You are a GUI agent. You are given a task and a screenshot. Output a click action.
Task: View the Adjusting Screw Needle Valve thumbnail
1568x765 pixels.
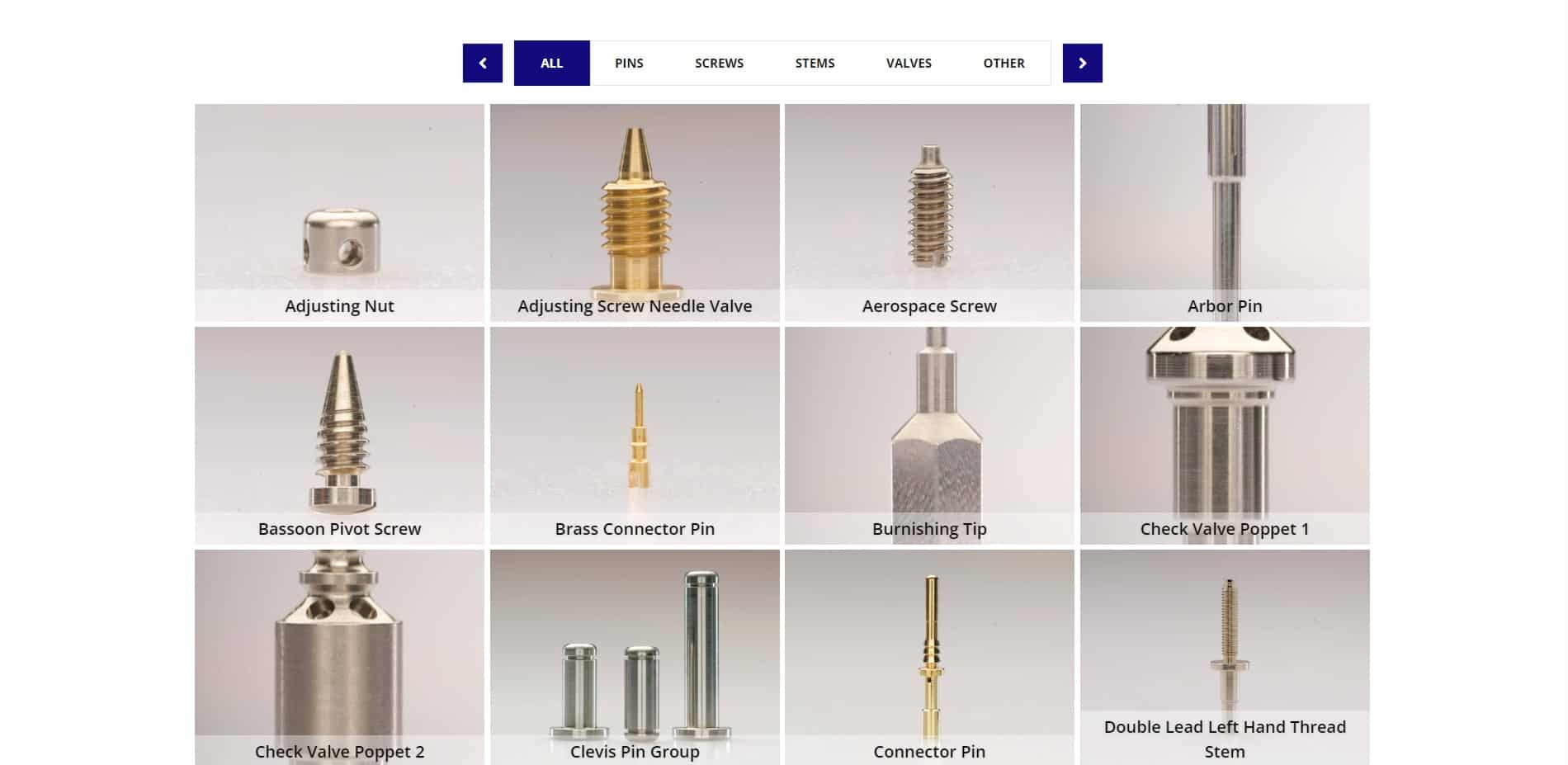(x=635, y=213)
